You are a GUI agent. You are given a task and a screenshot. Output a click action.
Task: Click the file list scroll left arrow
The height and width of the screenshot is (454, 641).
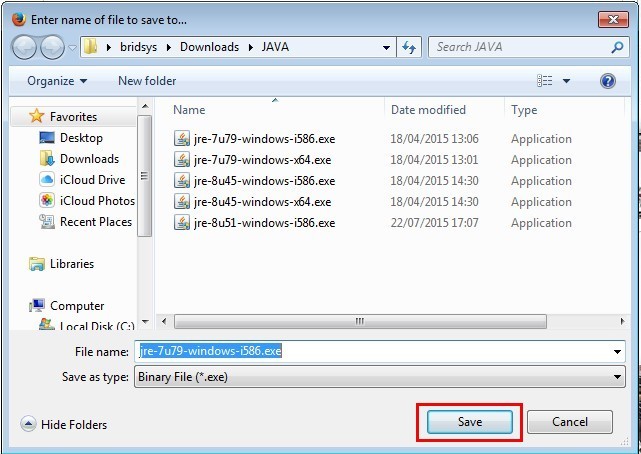click(164, 321)
